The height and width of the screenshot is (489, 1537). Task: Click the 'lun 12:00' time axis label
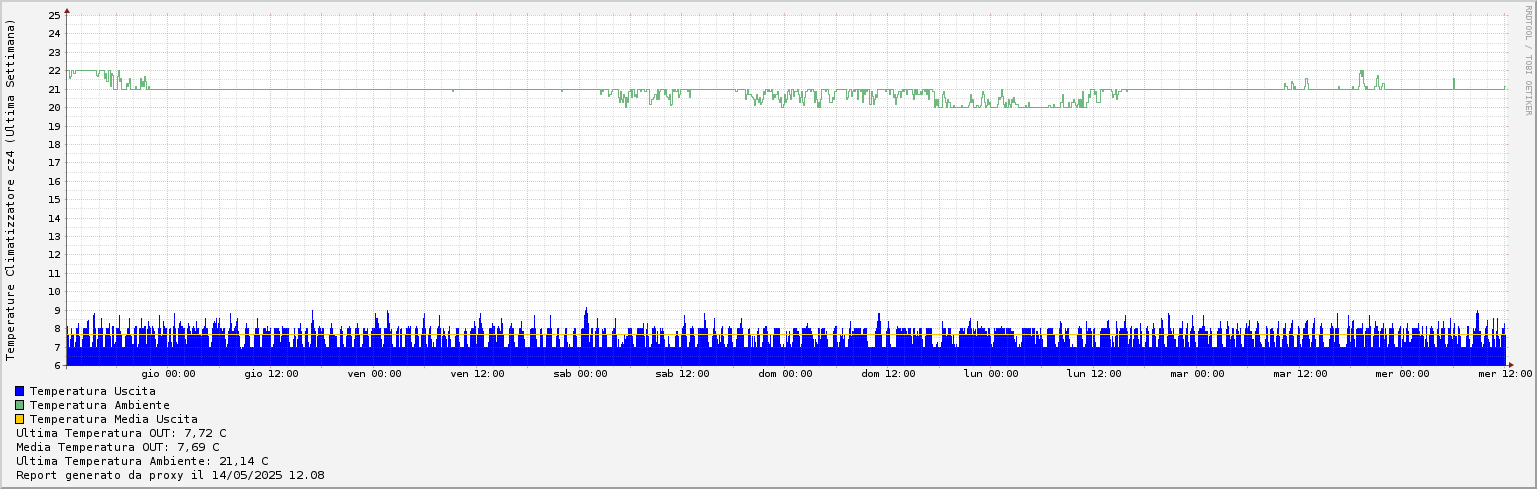(1094, 374)
